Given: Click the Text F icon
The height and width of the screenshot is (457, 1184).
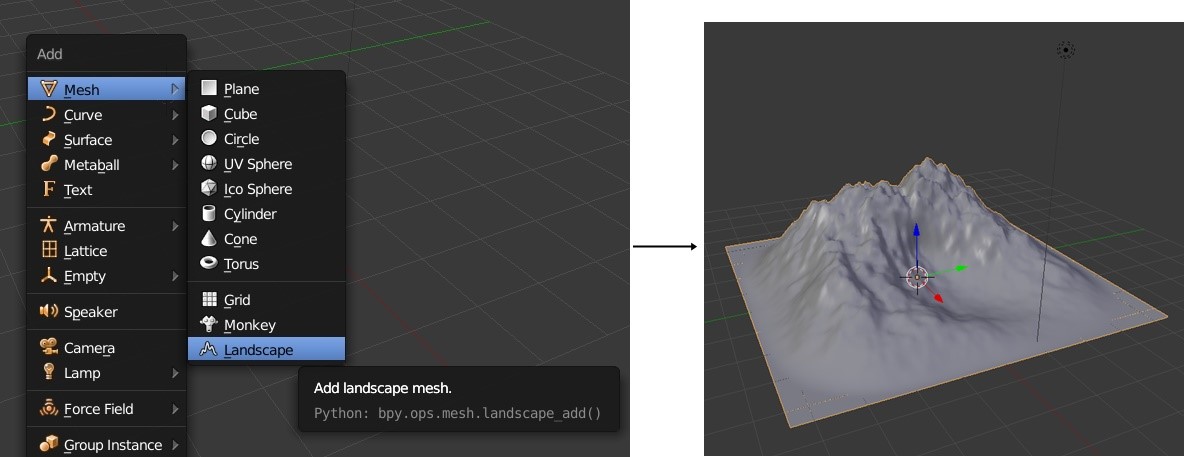Looking at the screenshot, I should 49,189.
